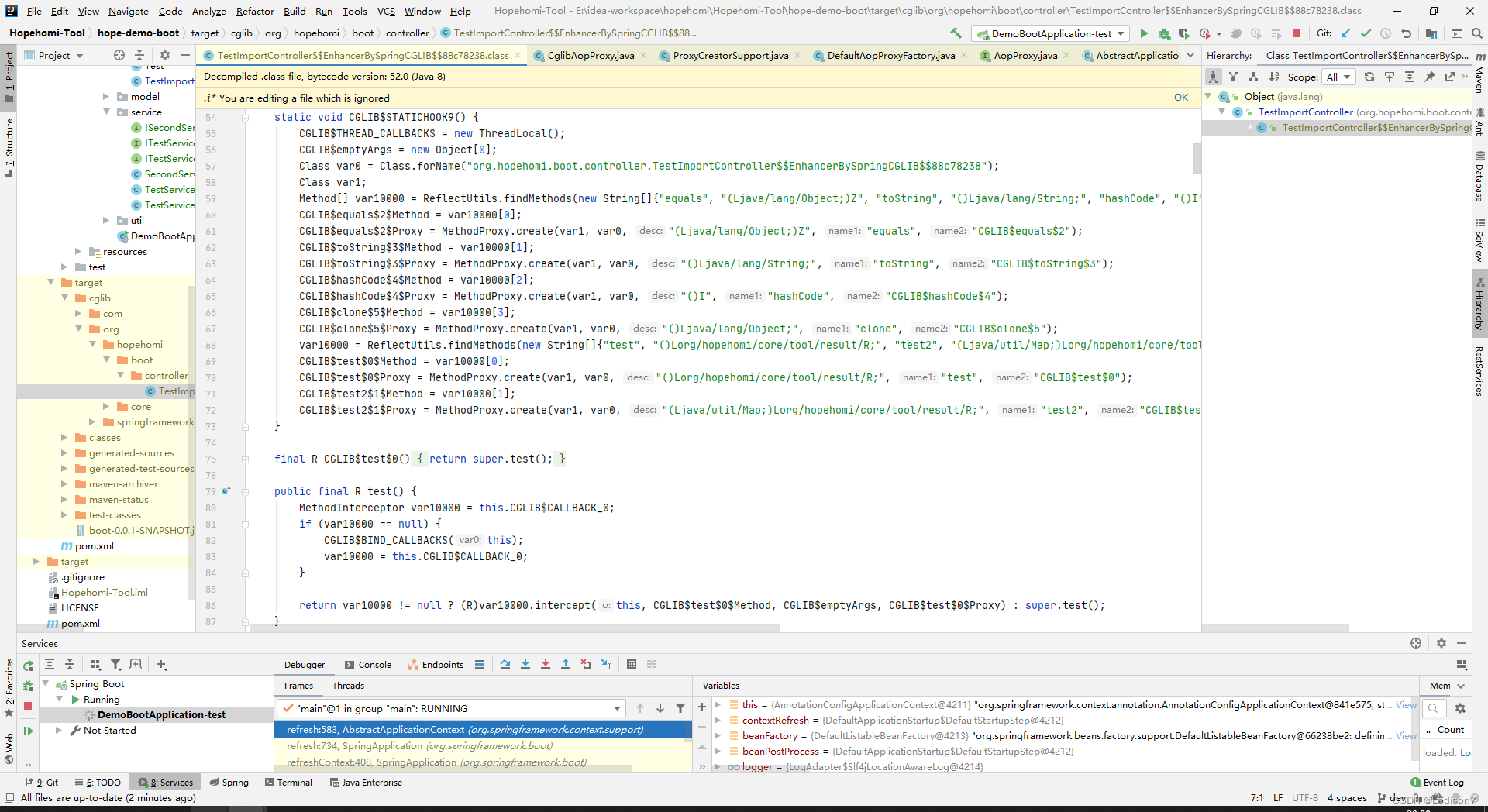
Task: Switch to Threads tab
Action: (x=348, y=685)
